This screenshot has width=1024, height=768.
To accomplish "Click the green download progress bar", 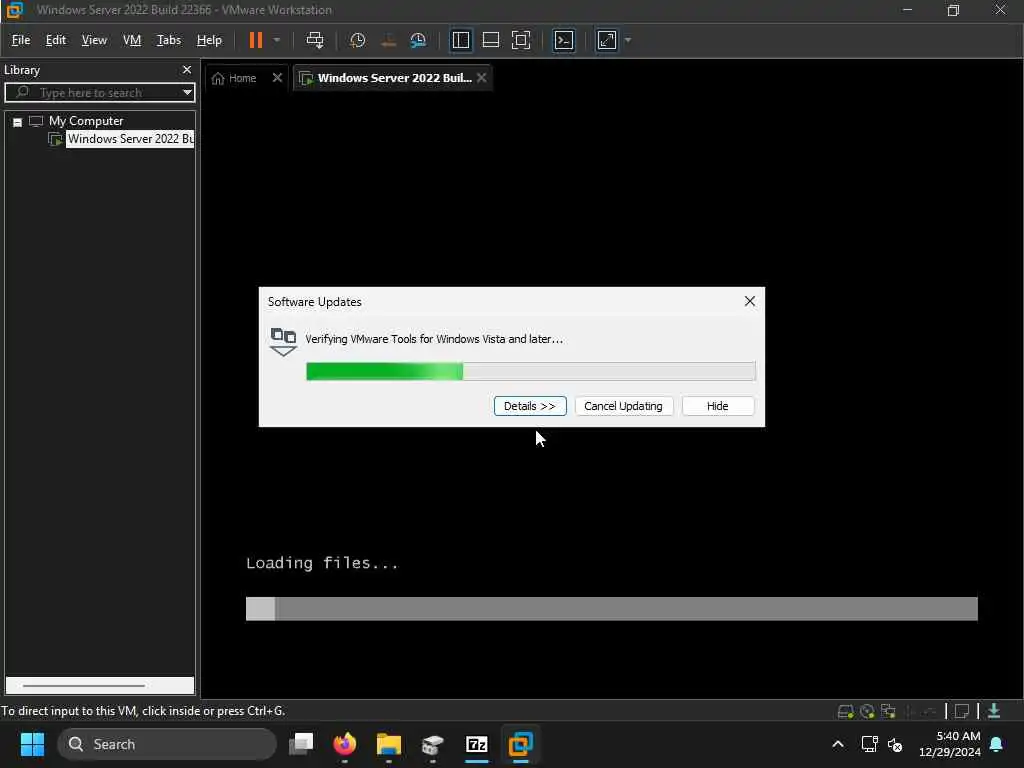I will point(530,372).
